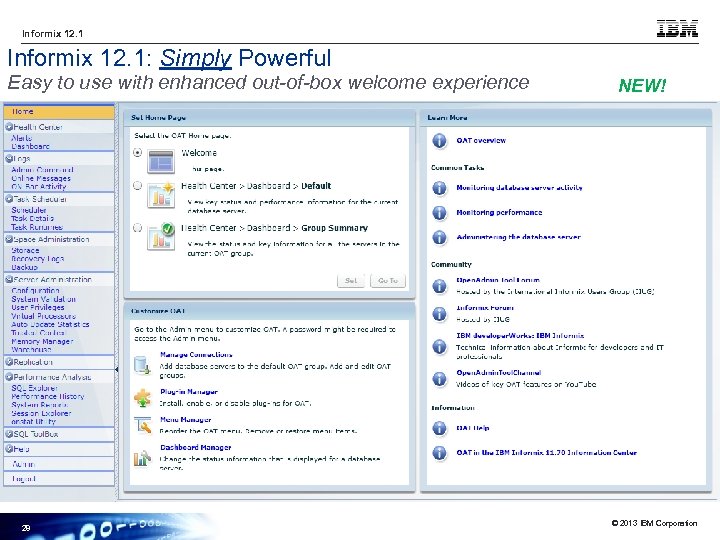Collapse the Task Scheduler menu section
720x540 pixels.
(9, 199)
